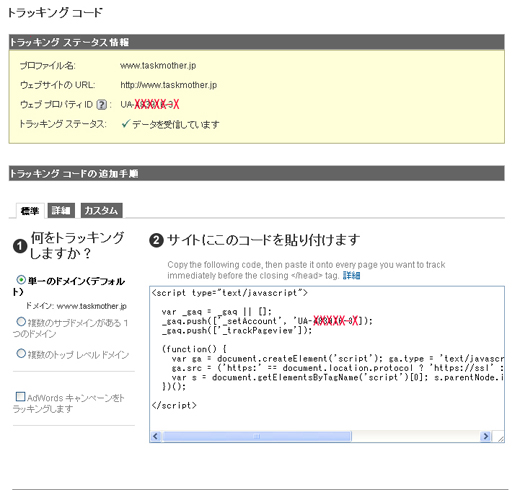
Task: Click the code box right scroll arrow
Action: [x=485, y=436]
